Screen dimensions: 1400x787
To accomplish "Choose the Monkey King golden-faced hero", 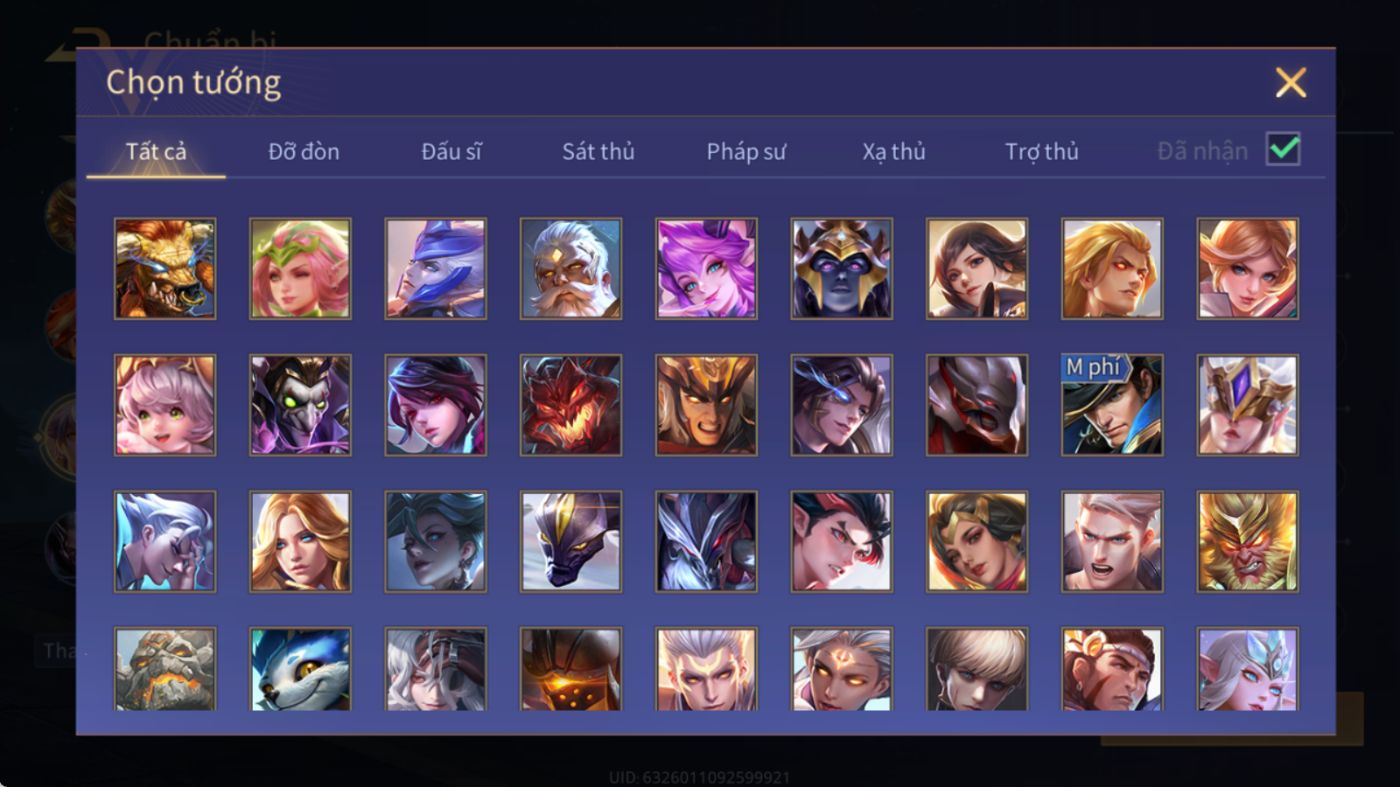I will (1248, 541).
